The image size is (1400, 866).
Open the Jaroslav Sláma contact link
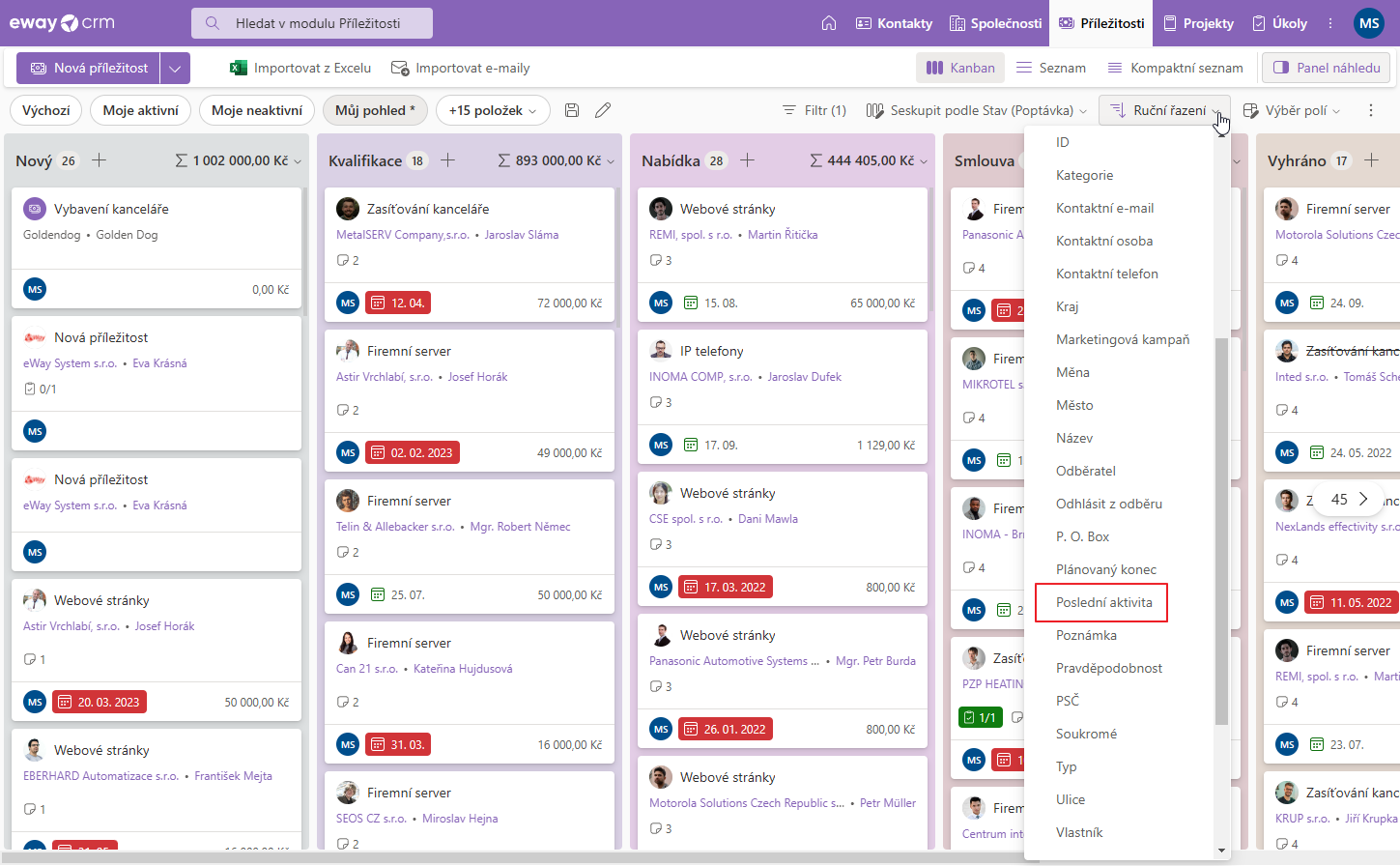coord(522,235)
